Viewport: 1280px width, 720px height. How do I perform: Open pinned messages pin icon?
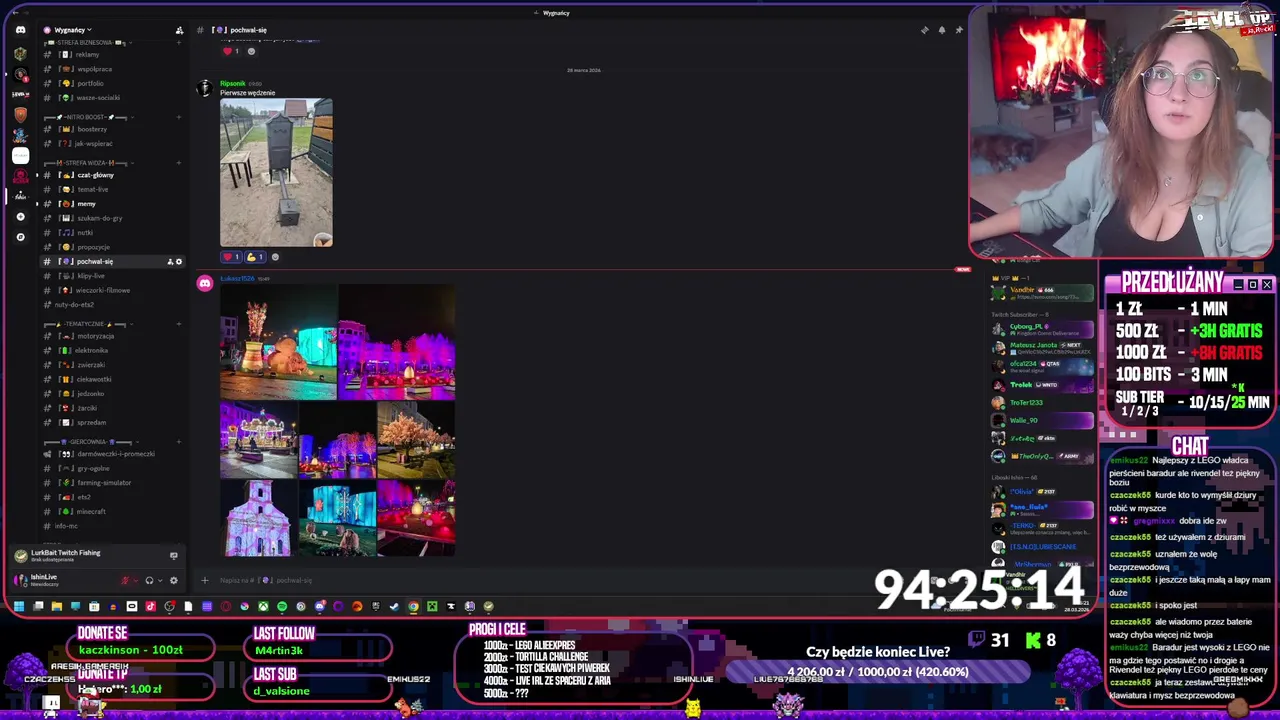click(x=958, y=30)
